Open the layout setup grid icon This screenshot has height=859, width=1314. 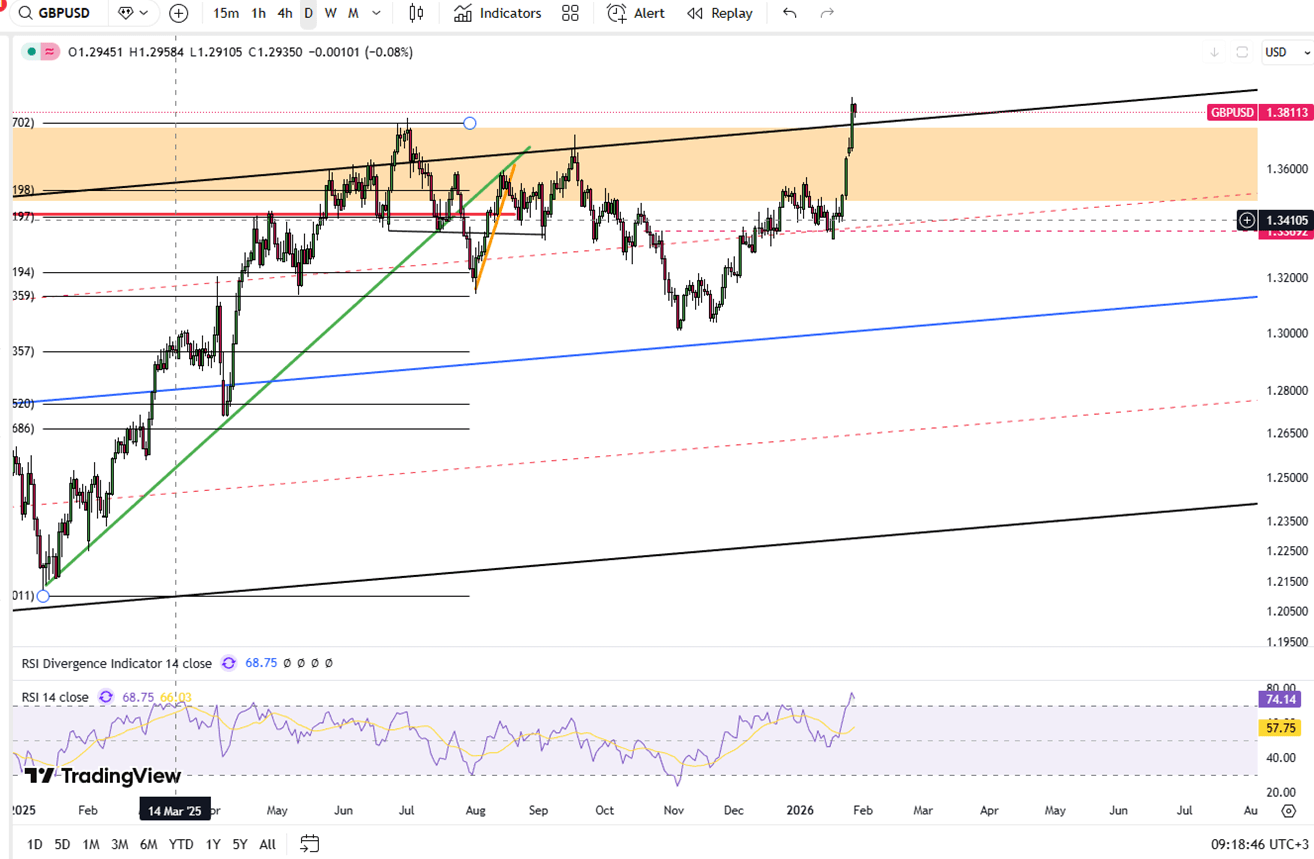click(x=570, y=13)
